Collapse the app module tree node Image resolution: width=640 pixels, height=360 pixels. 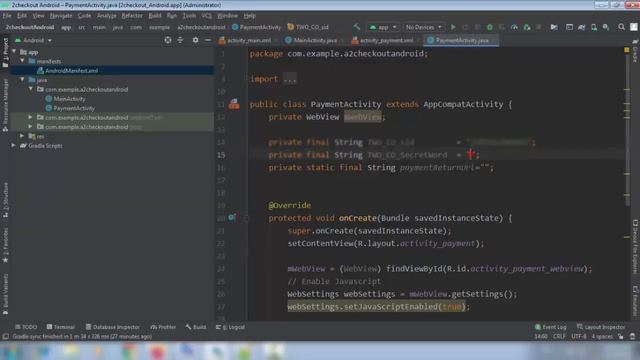[15, 51]
